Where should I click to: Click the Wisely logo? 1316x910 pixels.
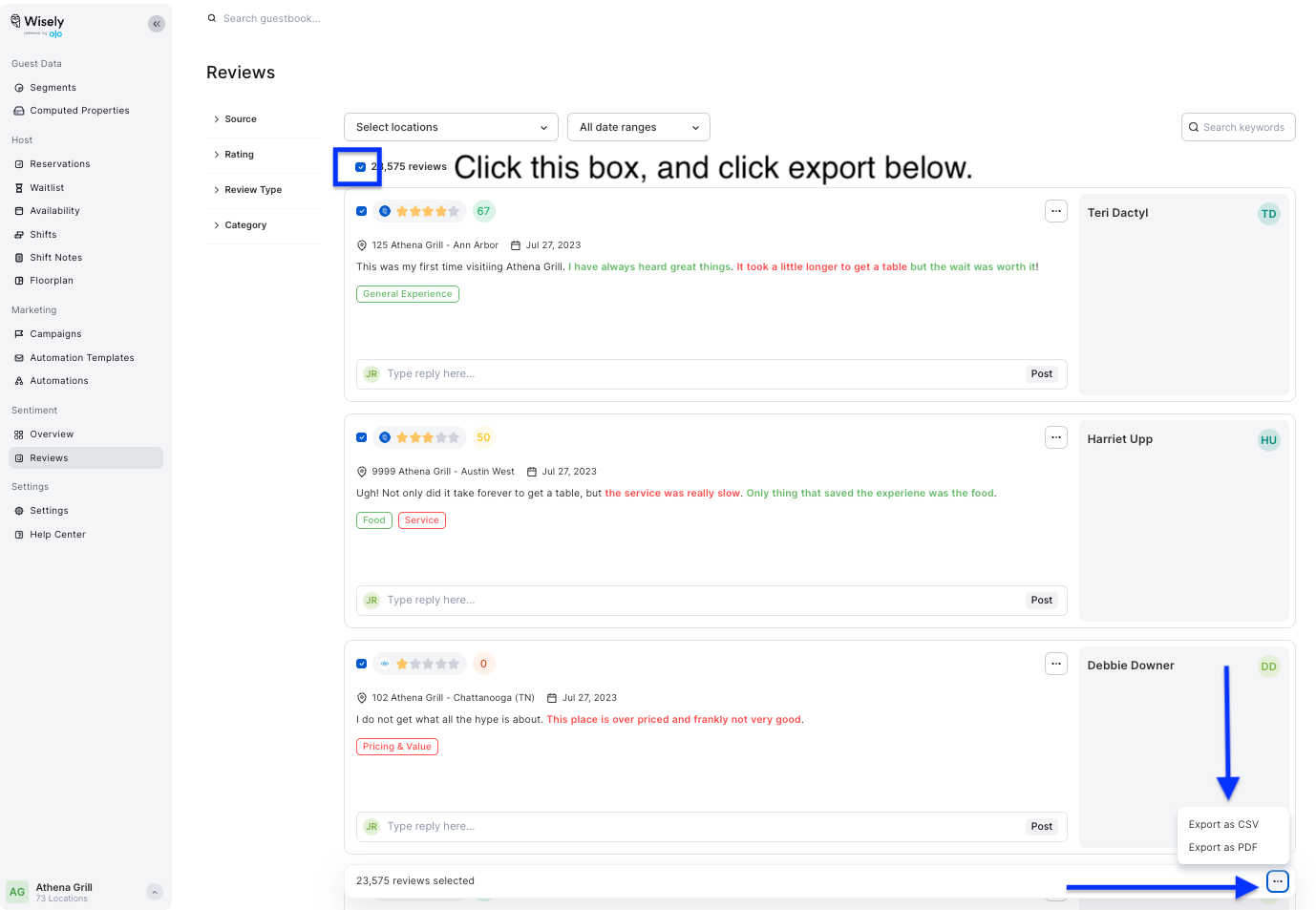click(x=38, y=25)
